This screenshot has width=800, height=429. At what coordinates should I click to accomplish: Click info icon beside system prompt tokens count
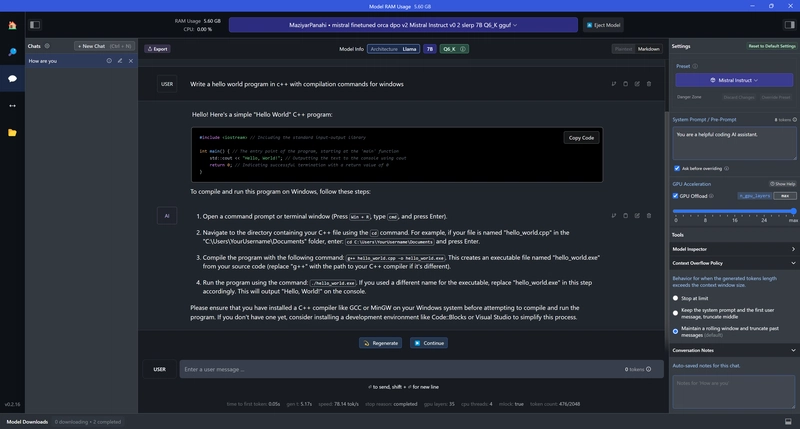pos(794,120)
